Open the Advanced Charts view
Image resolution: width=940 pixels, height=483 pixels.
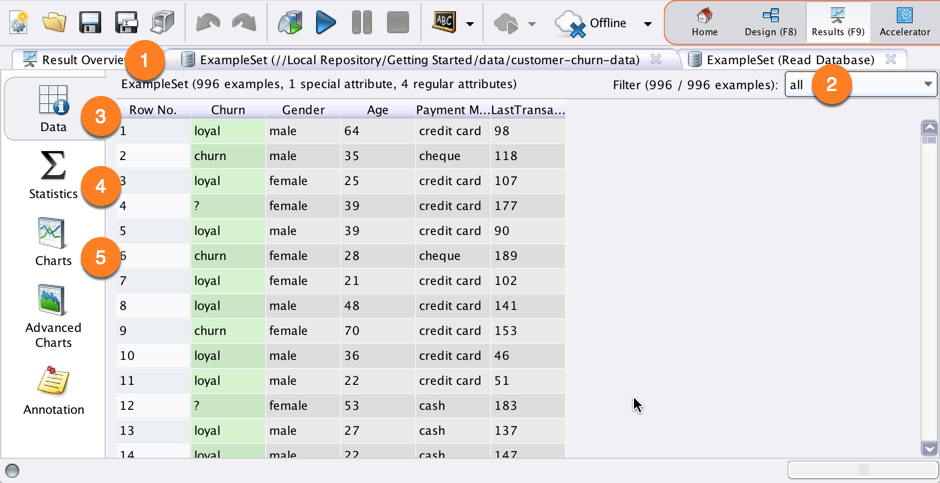coord(53,316)
